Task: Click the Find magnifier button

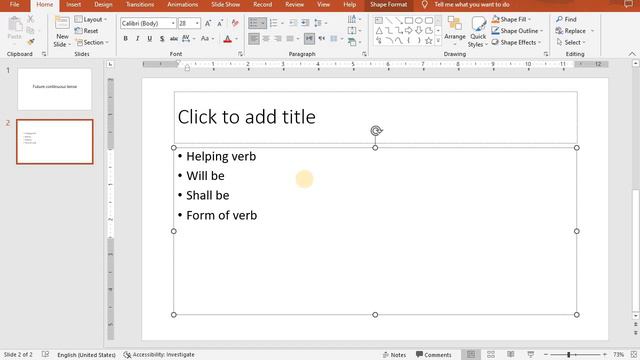Action: (567, 19)
